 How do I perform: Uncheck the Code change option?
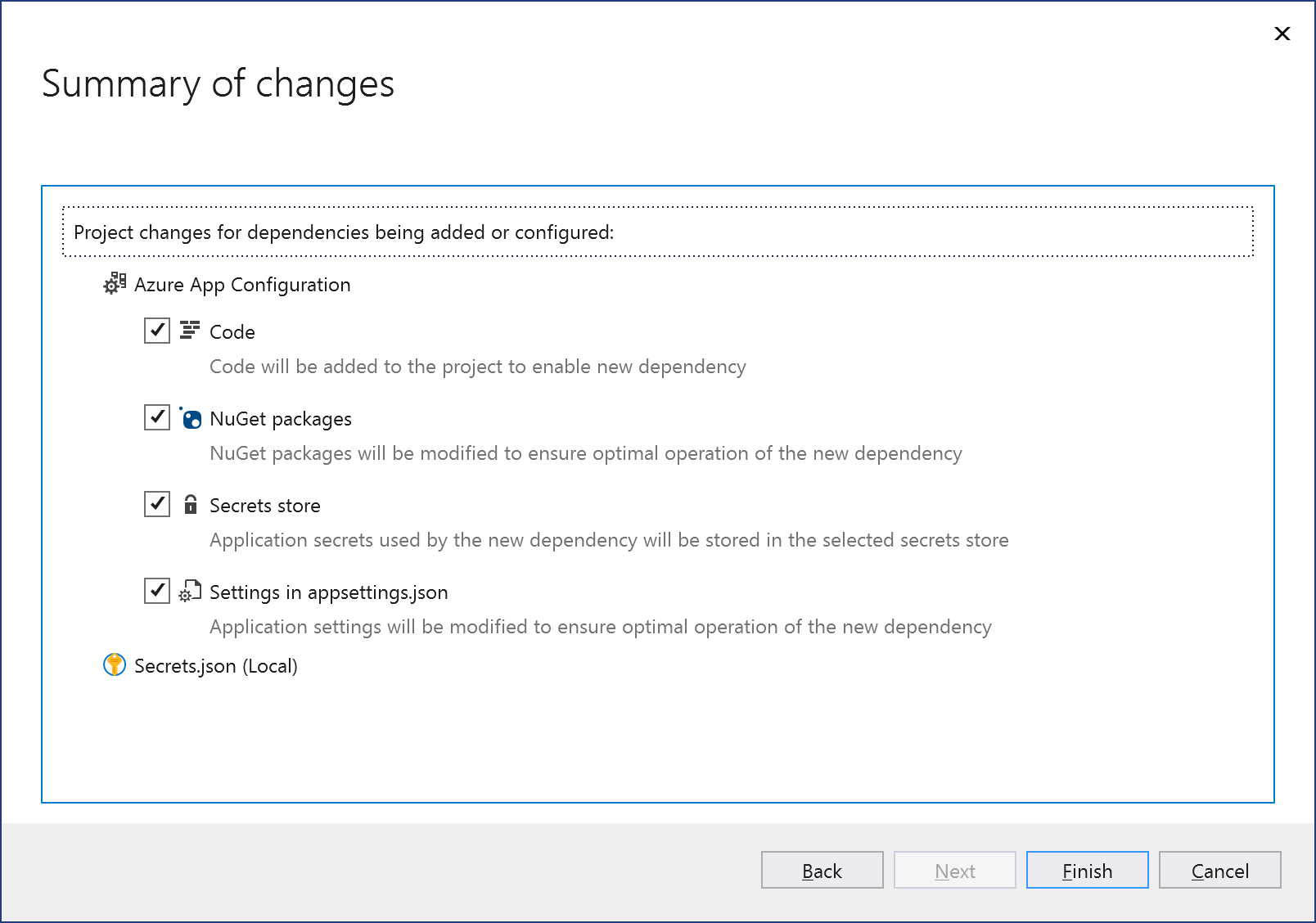tap(156, 331)
